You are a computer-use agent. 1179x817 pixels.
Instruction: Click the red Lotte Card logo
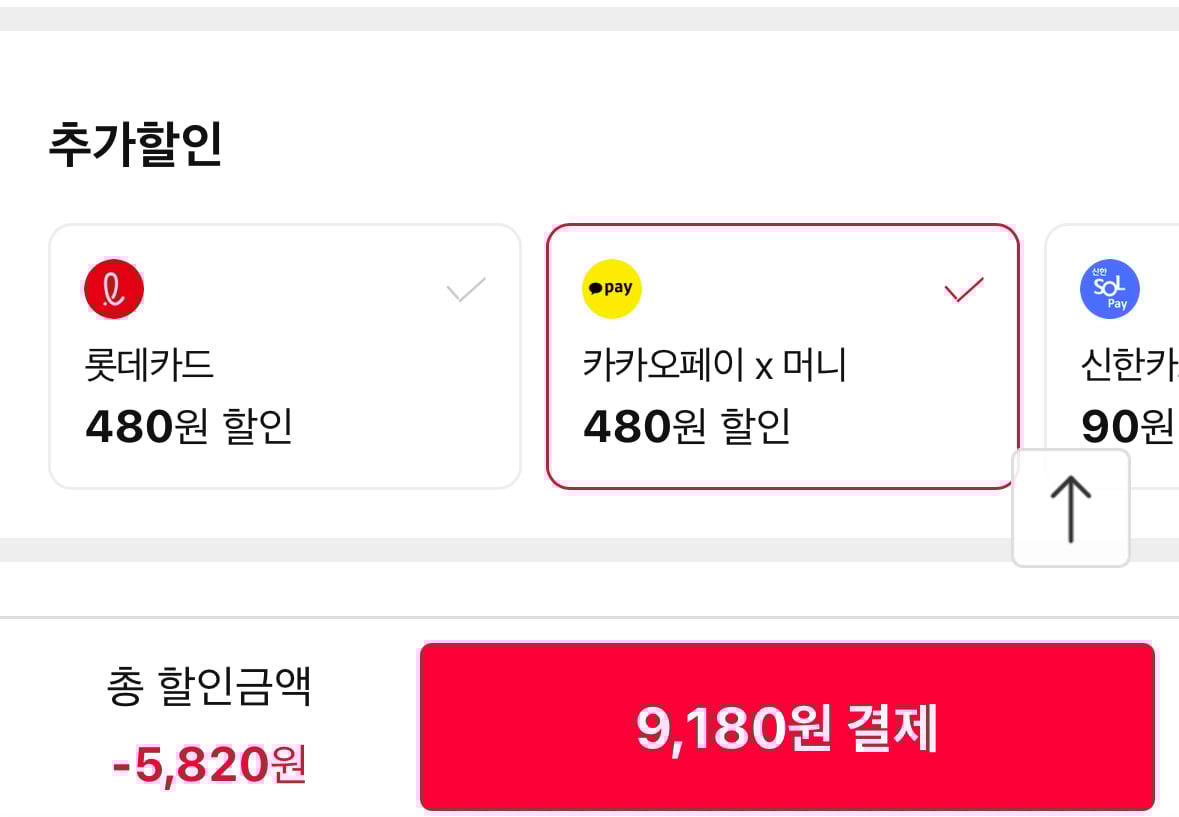click(115, 289)
